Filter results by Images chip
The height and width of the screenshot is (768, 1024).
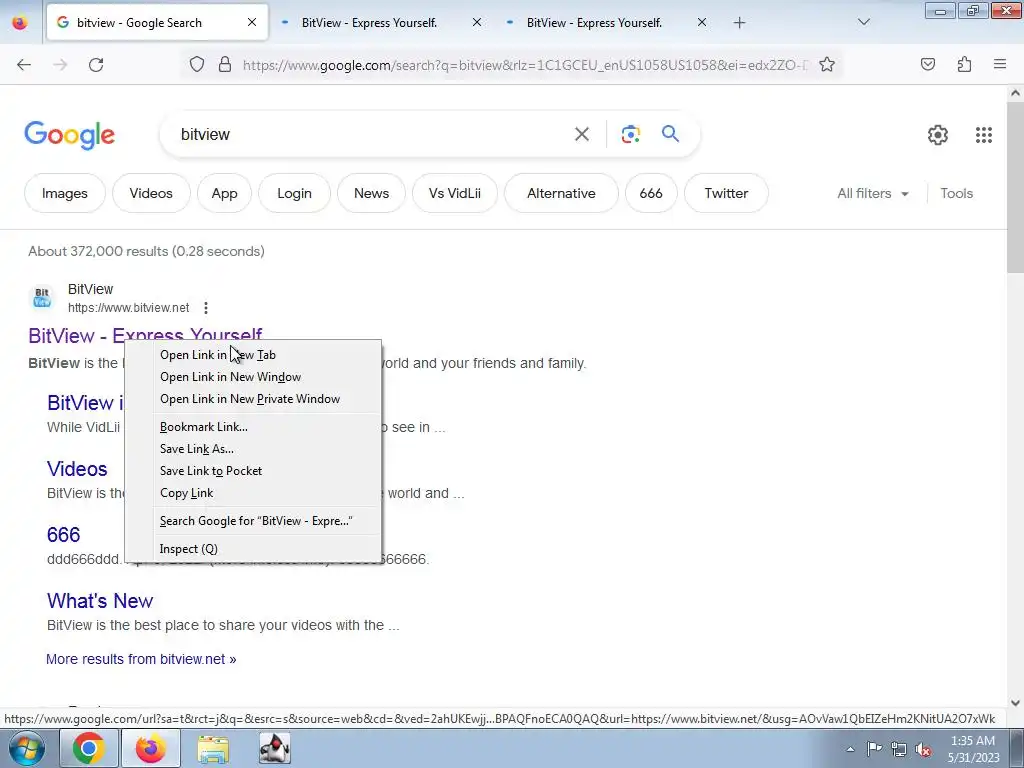tap(65, 193)
